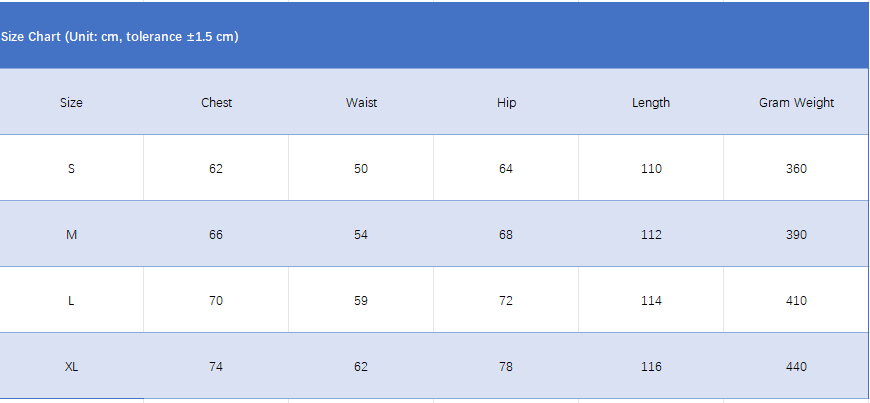Select the Chest column header

tap(216, 103)
